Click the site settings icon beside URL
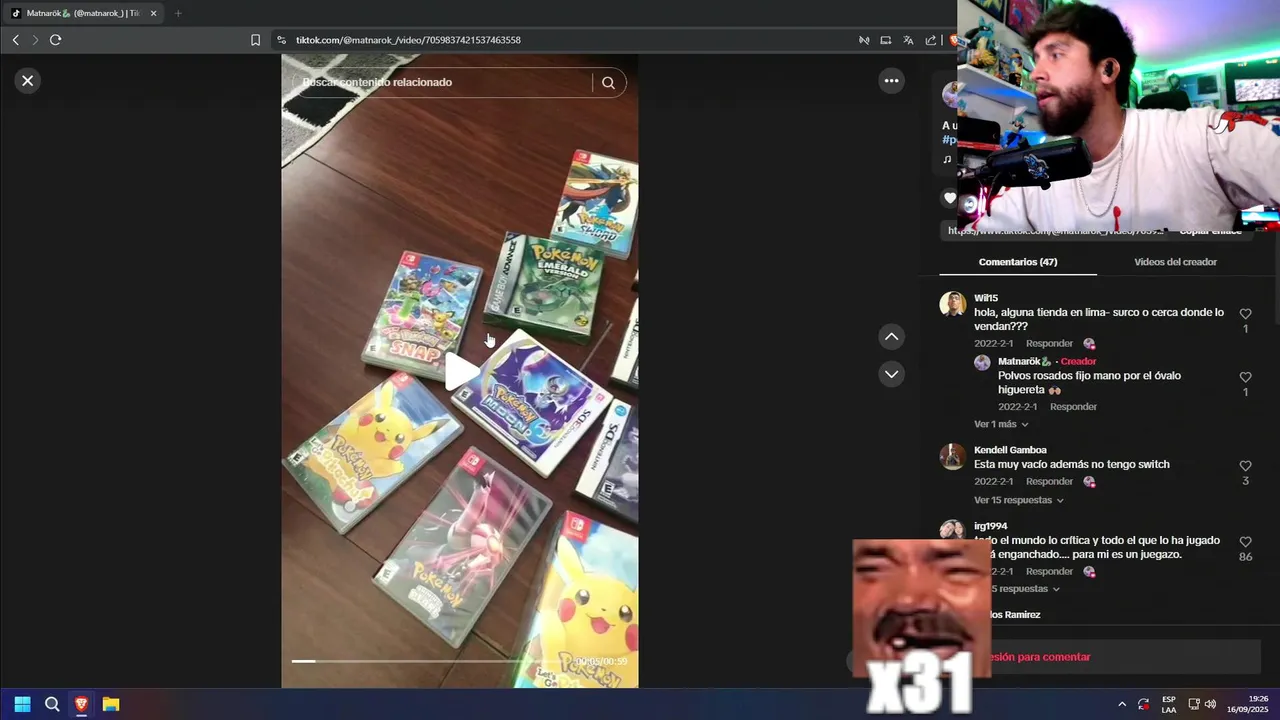 [x=282, y=40]
